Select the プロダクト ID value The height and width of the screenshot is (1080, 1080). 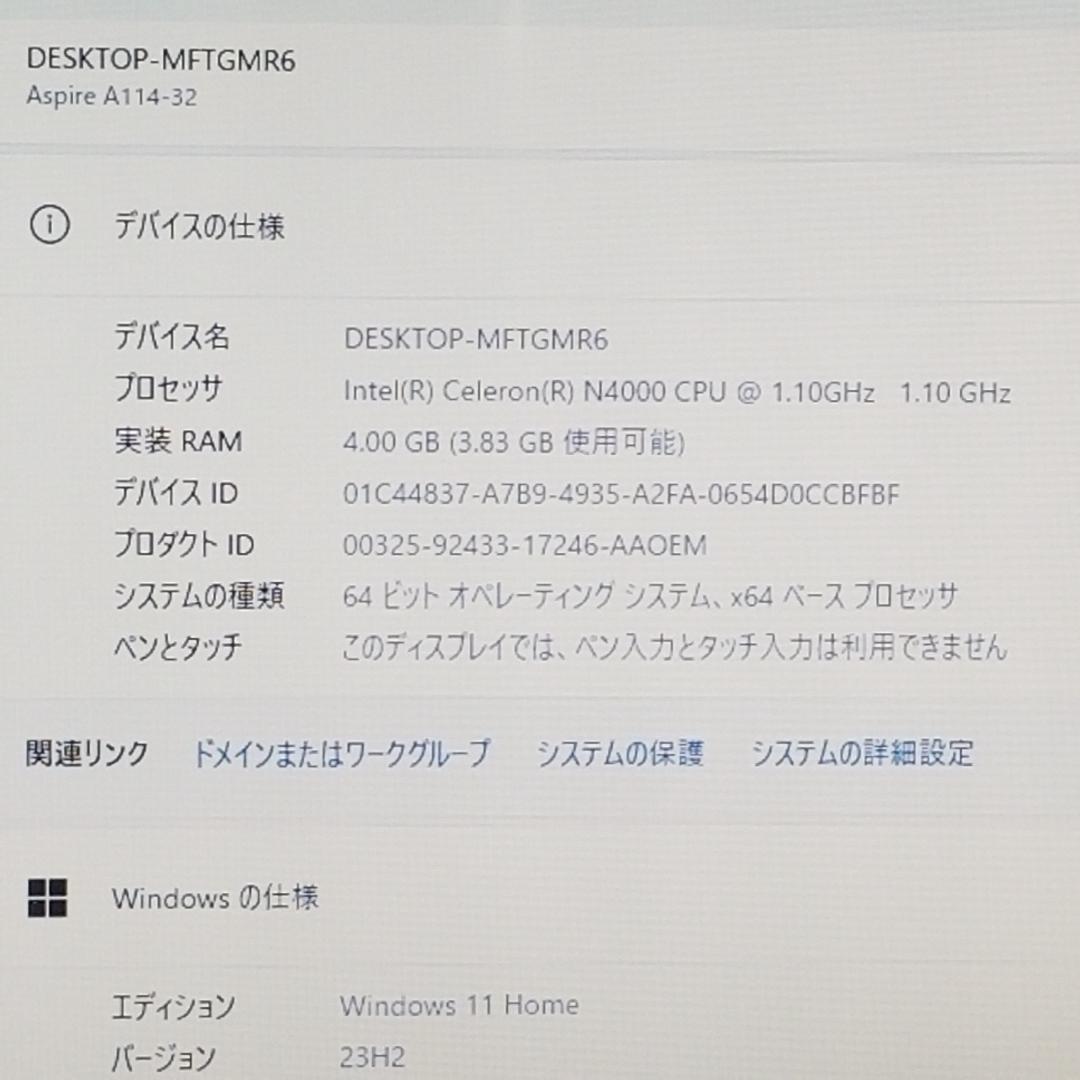click(x=524, y=545)
